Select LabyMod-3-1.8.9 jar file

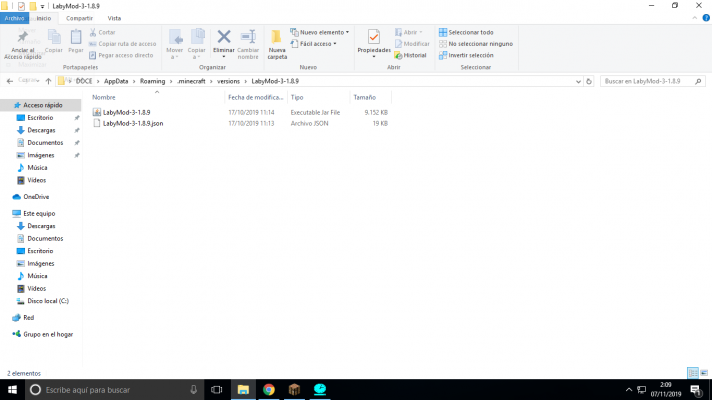126,112
